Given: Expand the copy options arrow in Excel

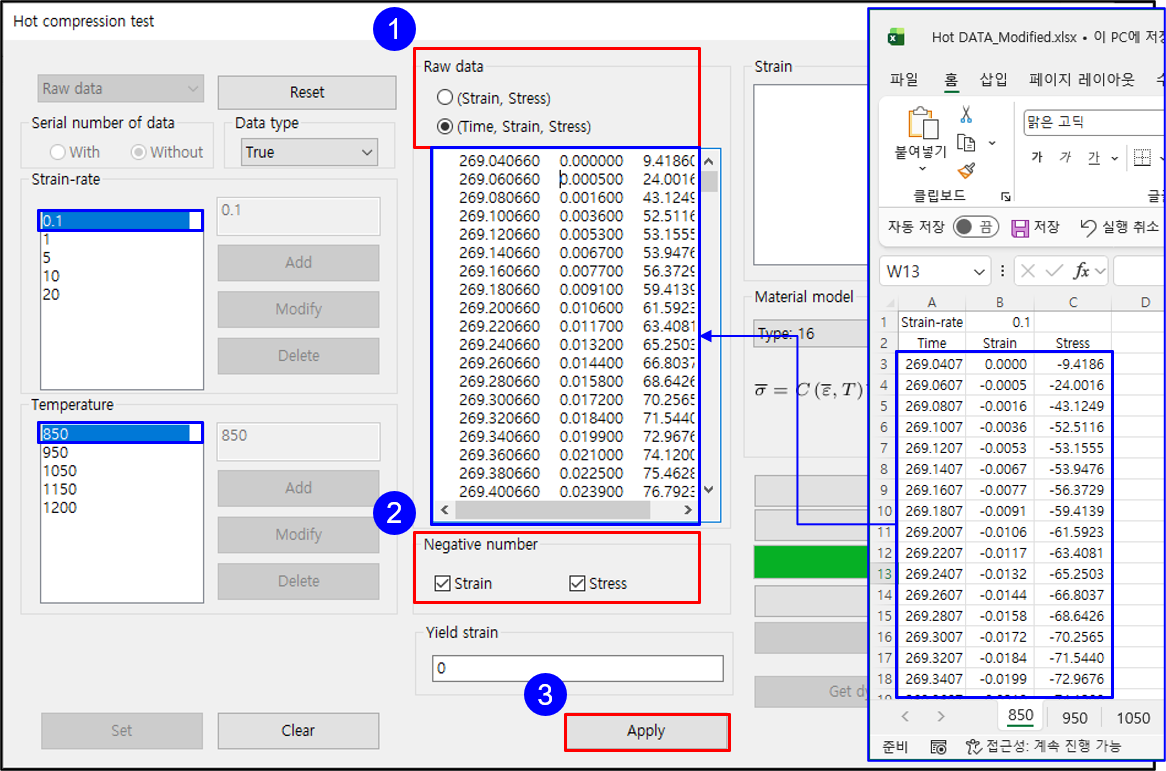Looking at the screenshot, I should coord(992,143).
